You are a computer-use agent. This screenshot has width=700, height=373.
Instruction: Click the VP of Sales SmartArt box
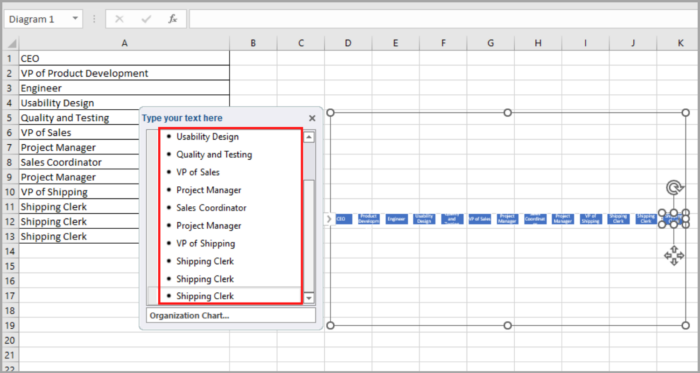click(x=479, y=219)
